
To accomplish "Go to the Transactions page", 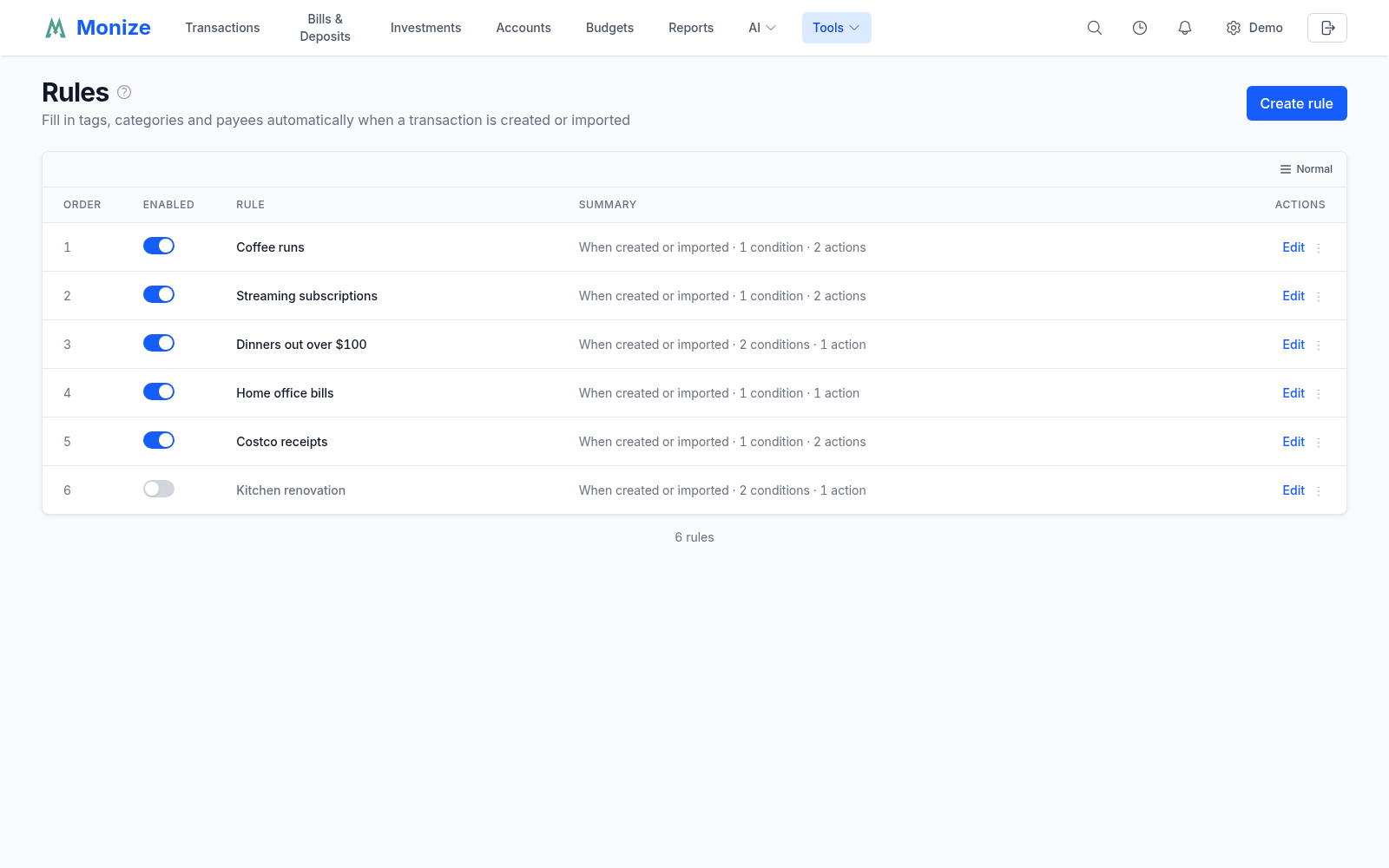I will [x=222, y=28].
